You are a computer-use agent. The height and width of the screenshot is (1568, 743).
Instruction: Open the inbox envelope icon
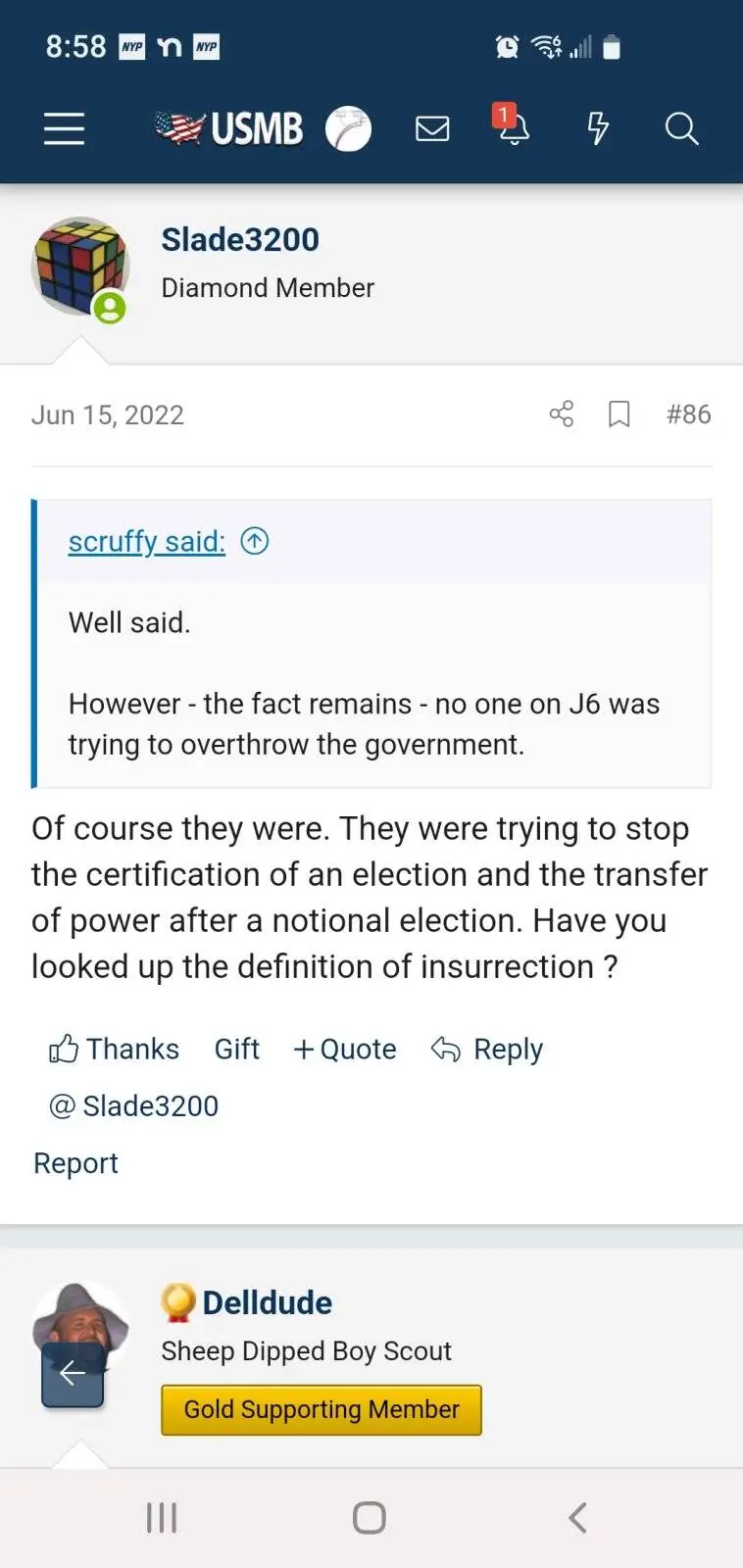[432, 128]
